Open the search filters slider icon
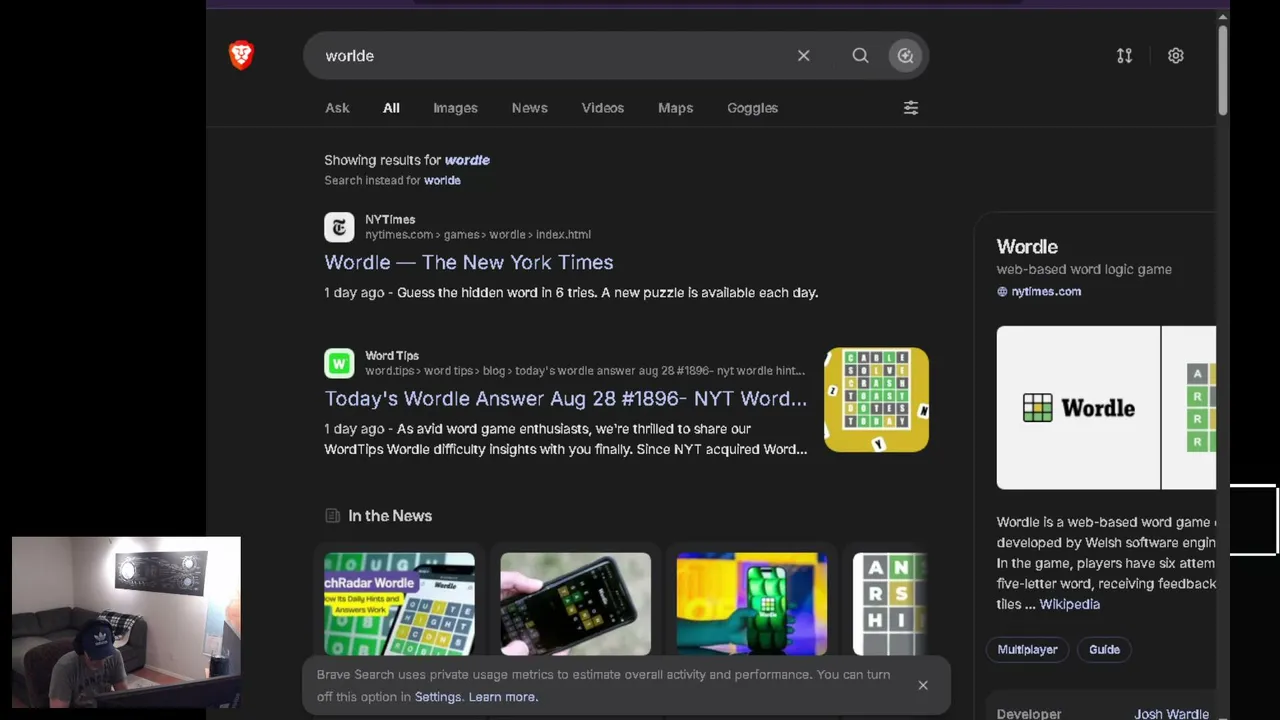The image size is (1280, 720). [x=911, y=108]
